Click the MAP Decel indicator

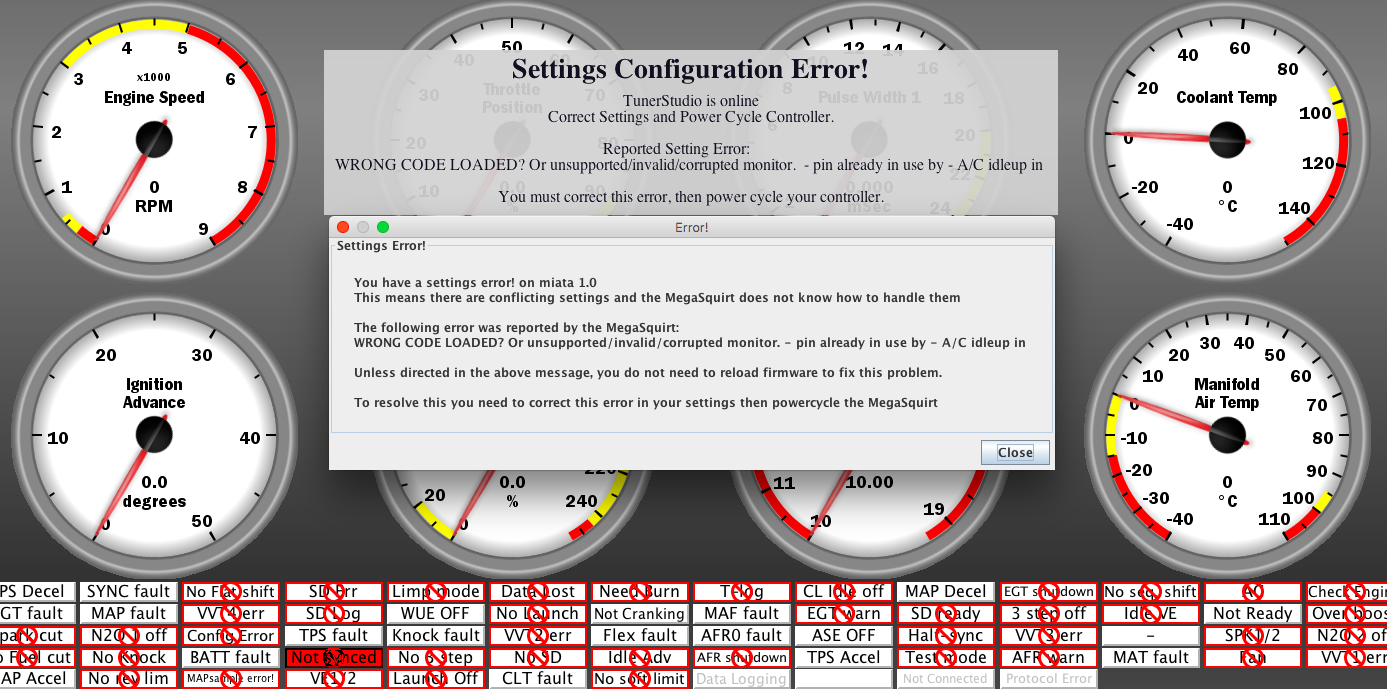click(945, 591)
